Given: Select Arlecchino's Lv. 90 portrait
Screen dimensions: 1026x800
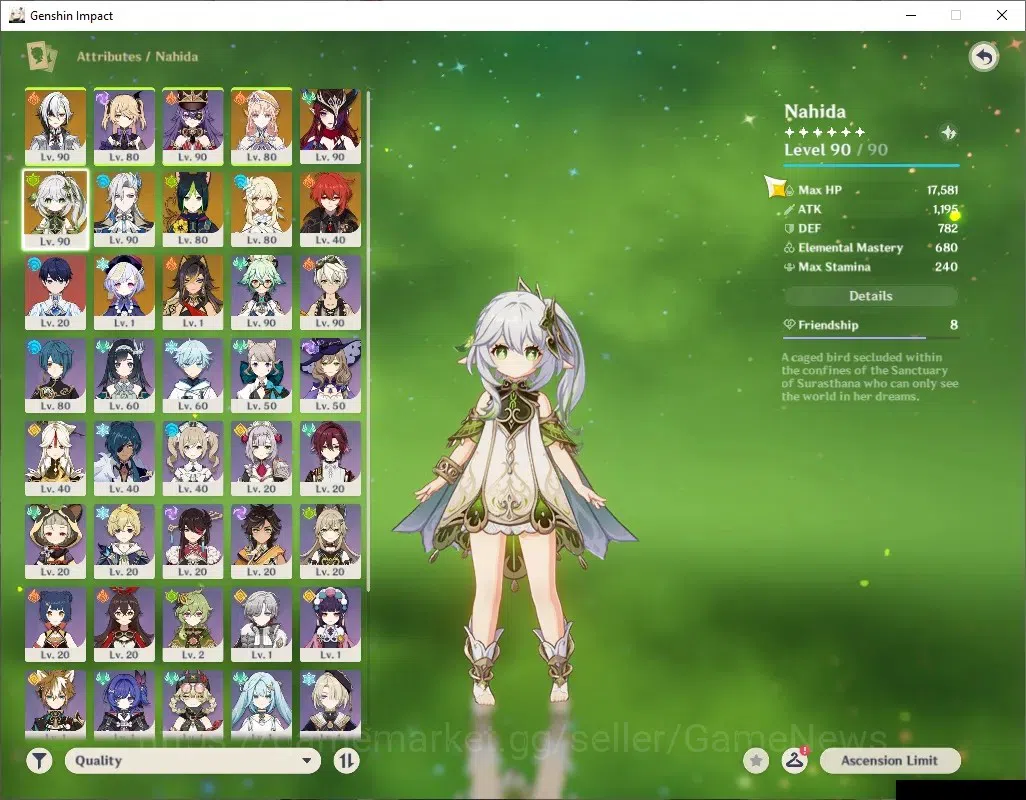Looking at the screenshot, I should point(56,126).
